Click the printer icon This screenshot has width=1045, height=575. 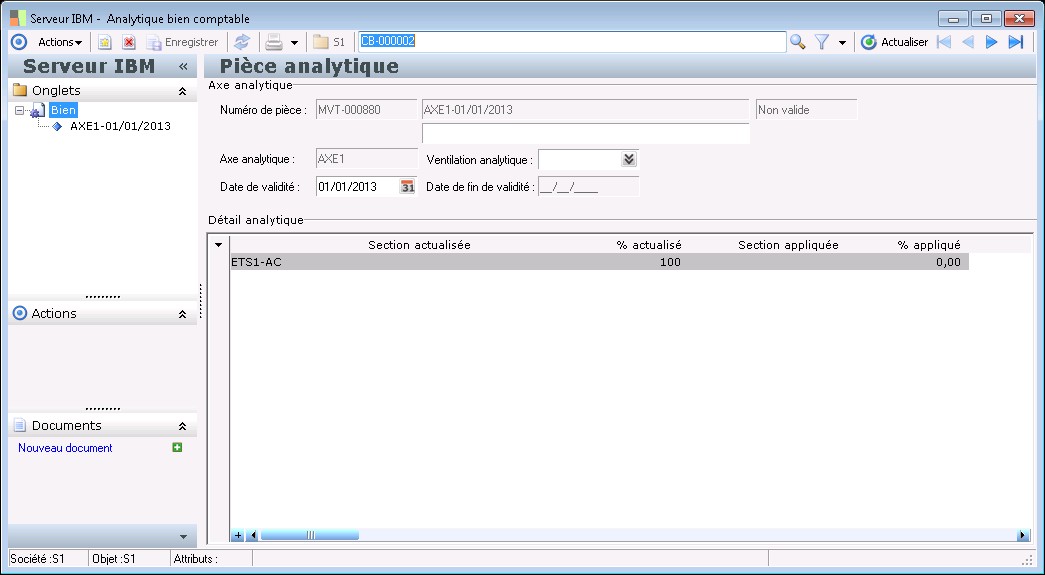274,42
